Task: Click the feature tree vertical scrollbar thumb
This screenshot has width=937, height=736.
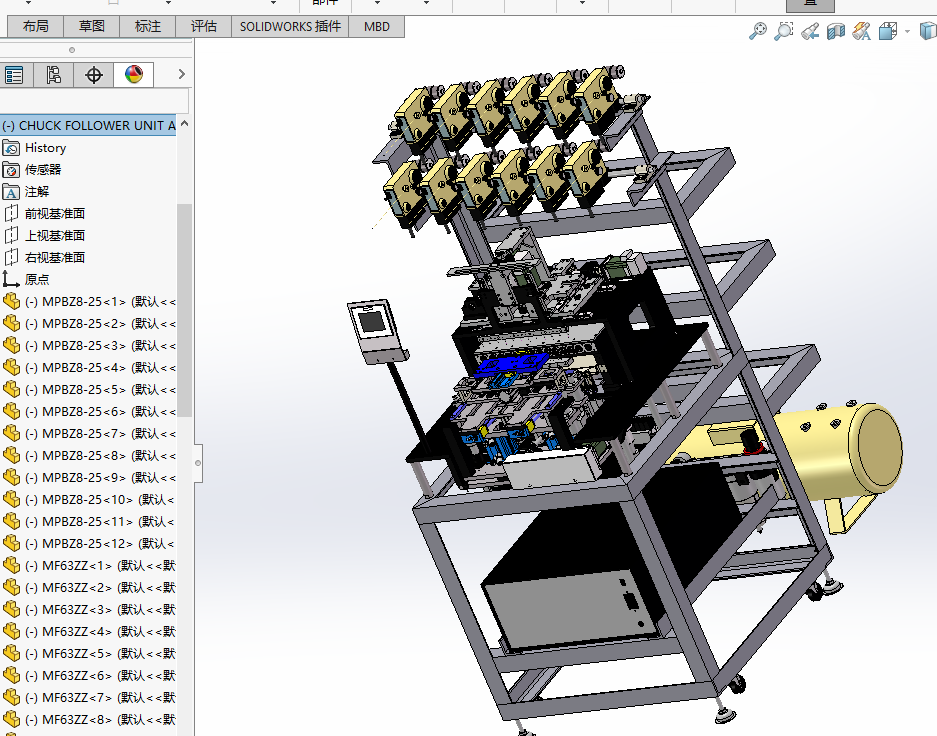Action: click(x=185, y=309)
